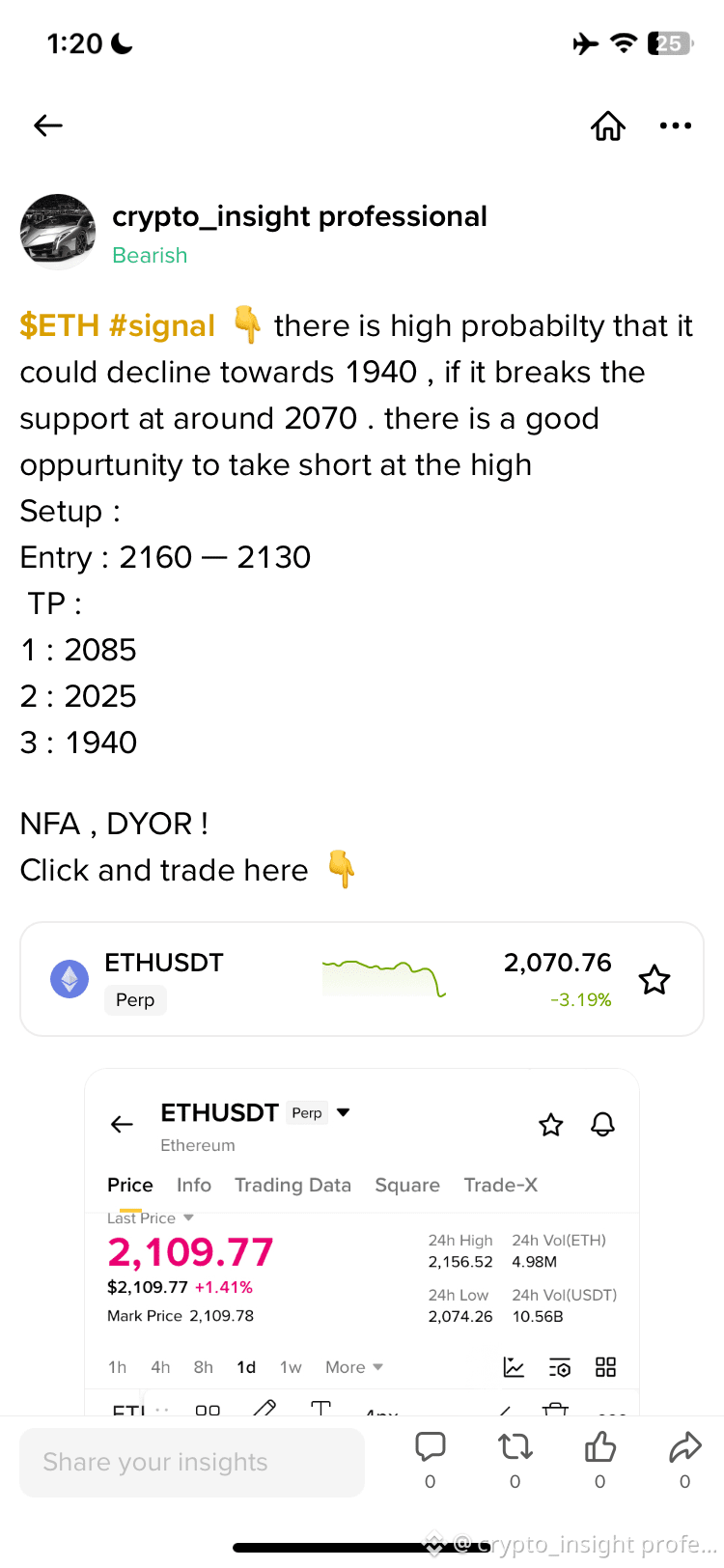Like the post with thumbs-up icon

tap(600, 1446)
